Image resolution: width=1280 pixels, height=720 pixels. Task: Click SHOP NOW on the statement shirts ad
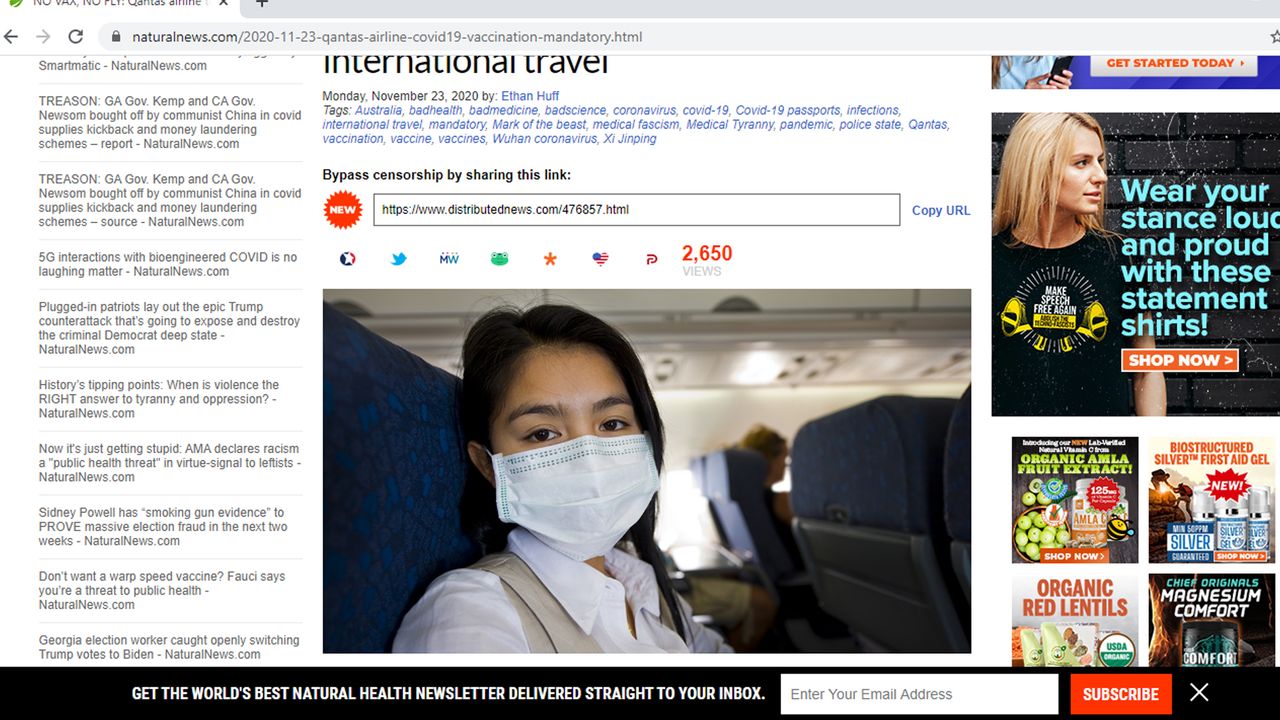(1179, 360)
